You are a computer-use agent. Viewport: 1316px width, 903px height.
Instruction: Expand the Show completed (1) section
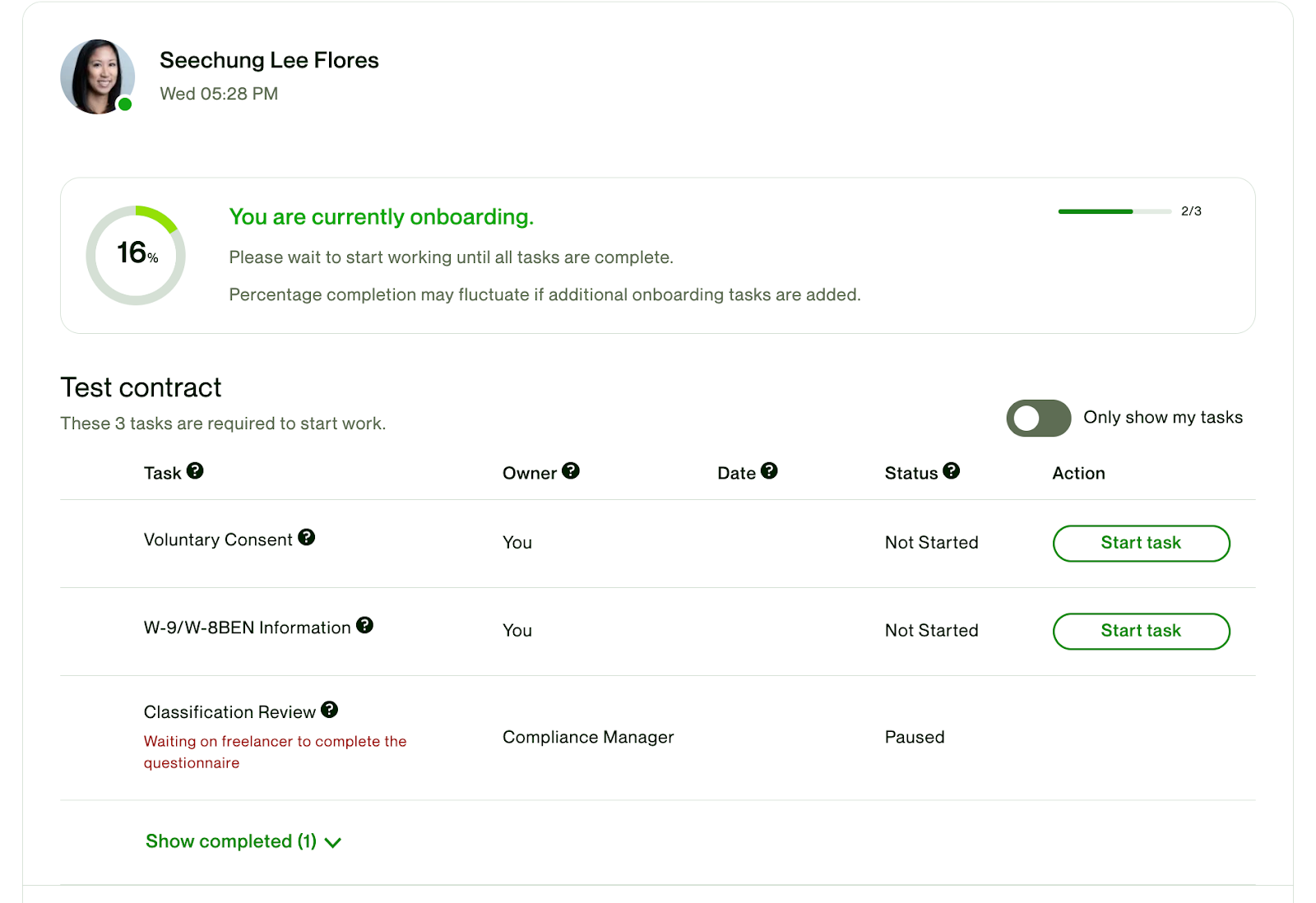point(243,841)
